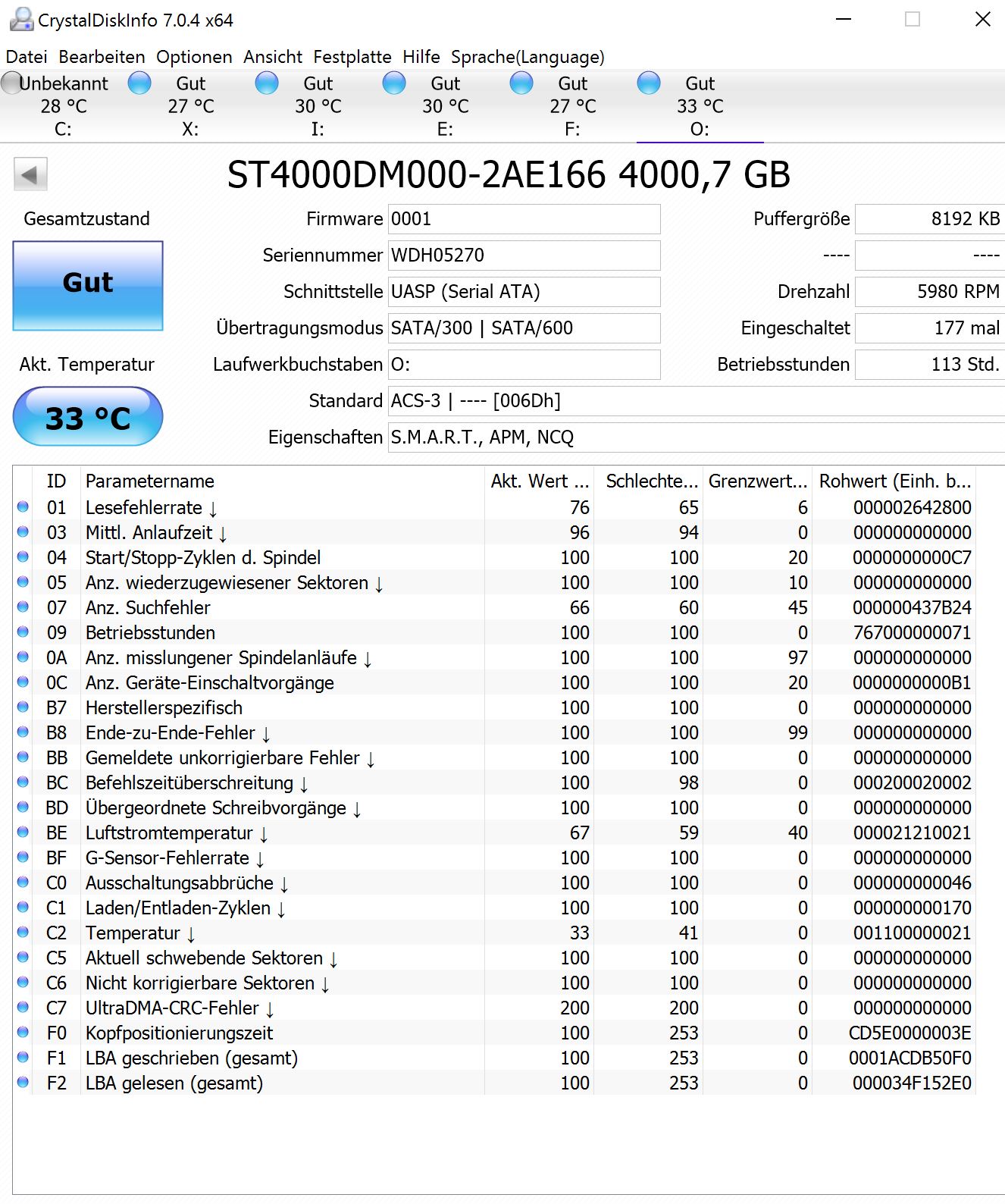Viewport: 1005px width, 1204px height.
Task: Select the blue status orb for drive E:
Action: 394,83
